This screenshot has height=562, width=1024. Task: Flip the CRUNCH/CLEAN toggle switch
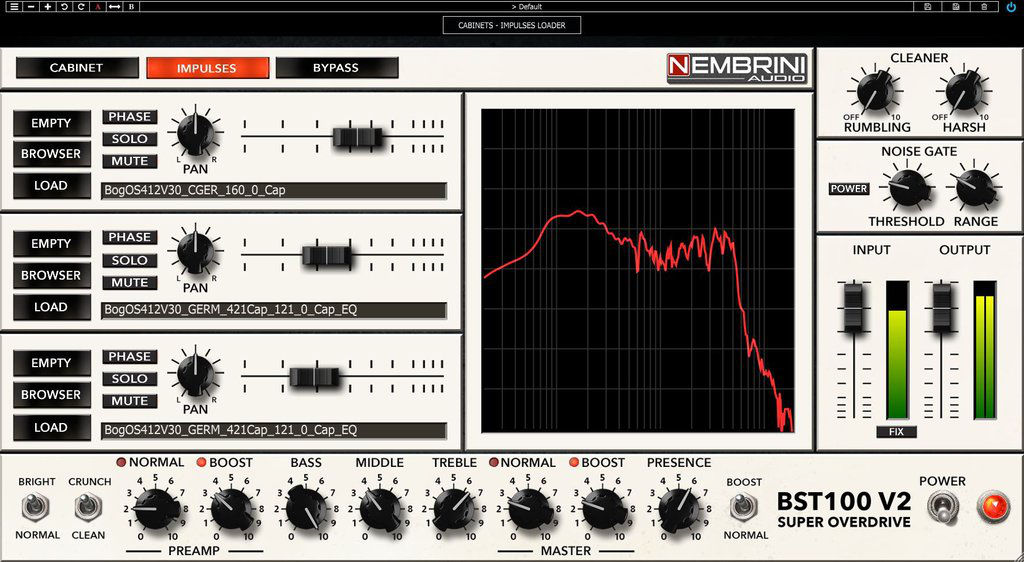(88, 508)
